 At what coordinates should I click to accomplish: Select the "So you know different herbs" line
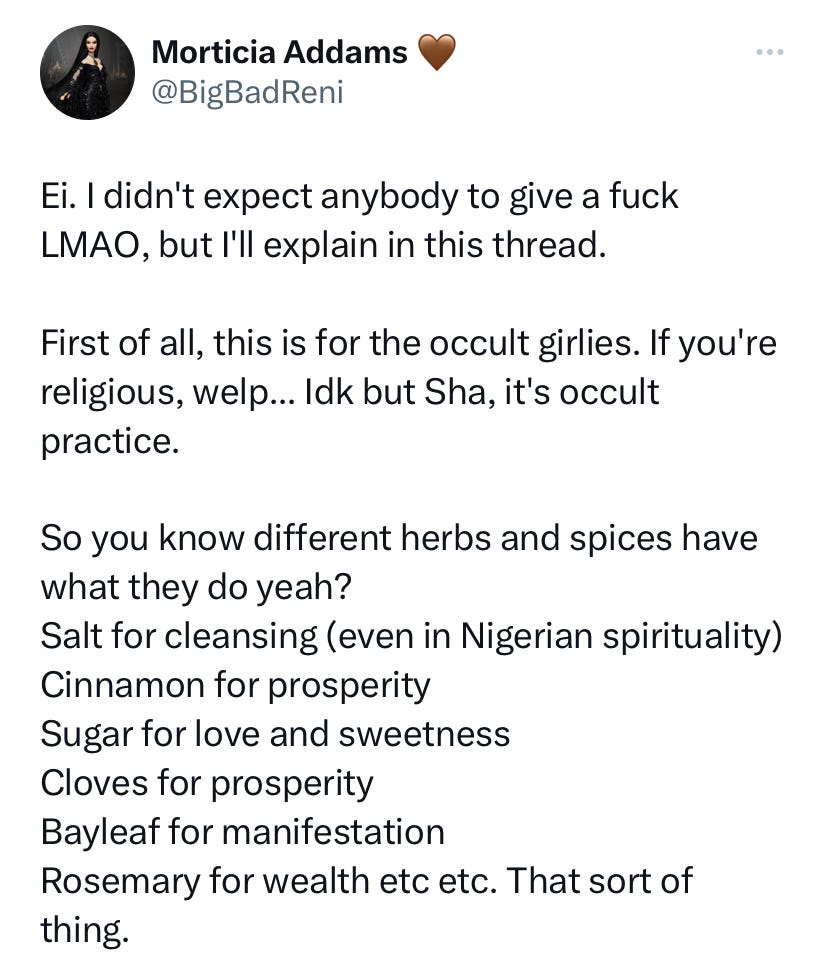tap(399, 538)
